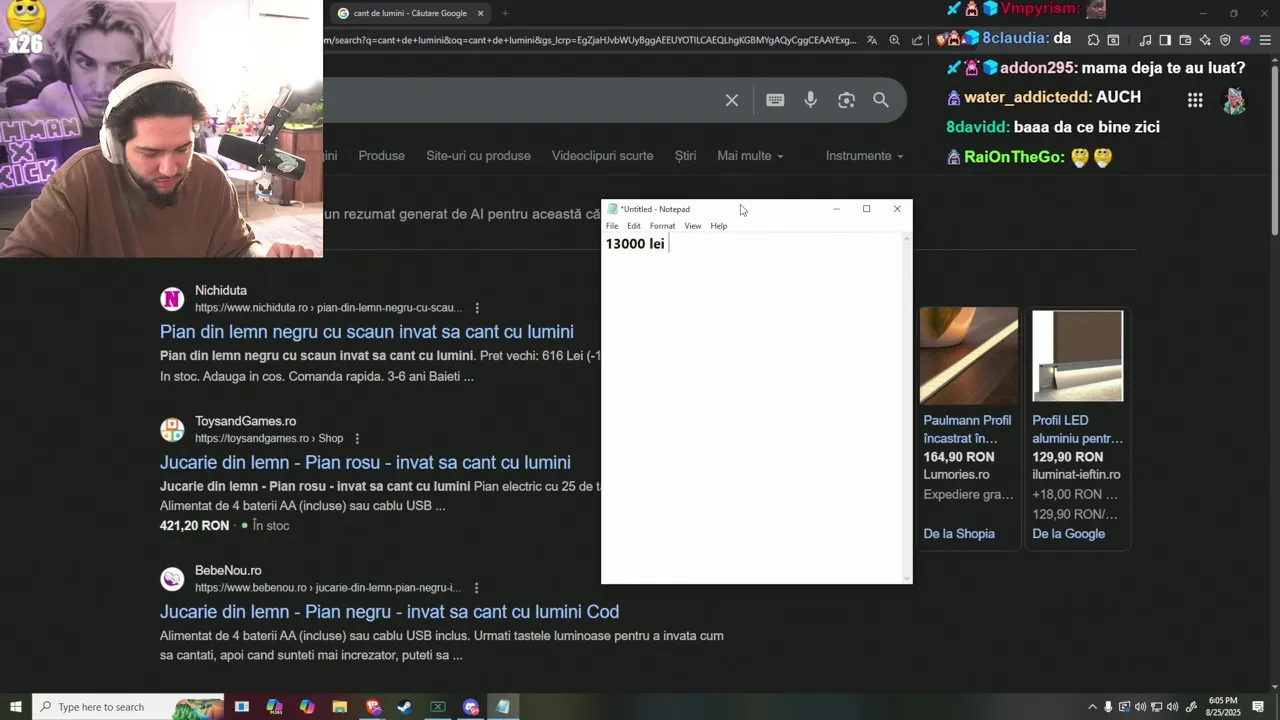Image resolution: width=1280 pixels, height=720 pixels.
Task: Open Notepad File menu
Action: (612, 226)
